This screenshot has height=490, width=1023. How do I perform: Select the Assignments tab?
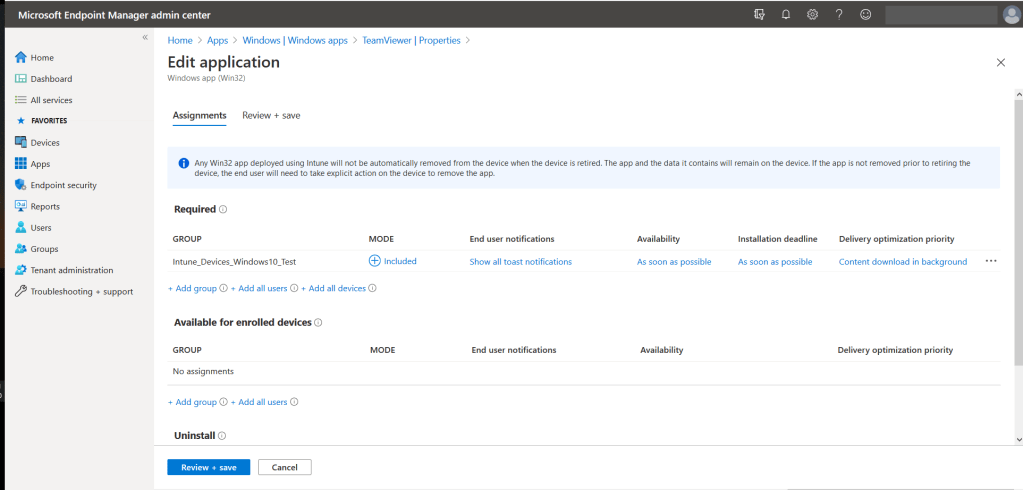tap(199, 116)
